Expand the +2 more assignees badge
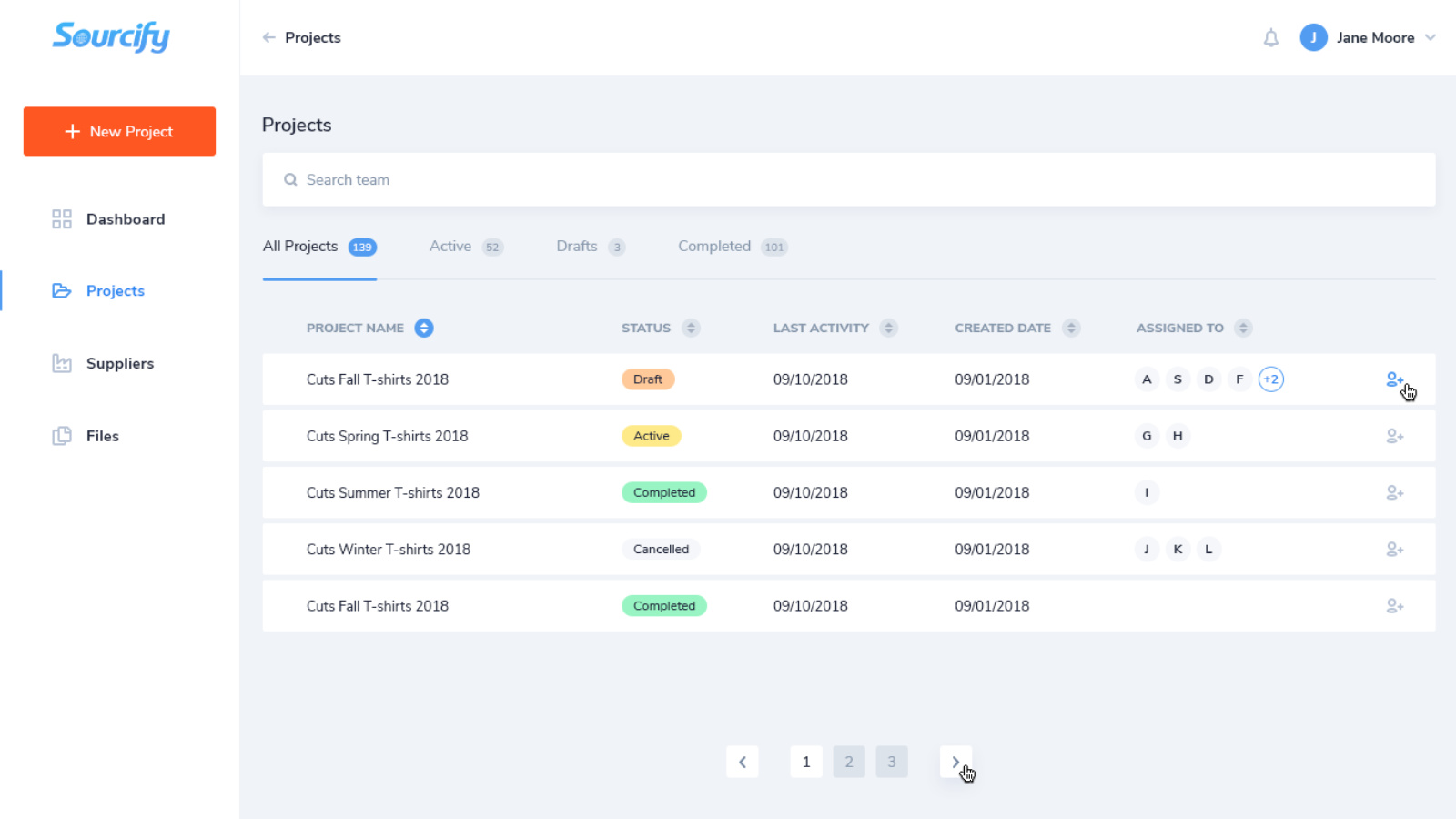 pos(1271,379)
